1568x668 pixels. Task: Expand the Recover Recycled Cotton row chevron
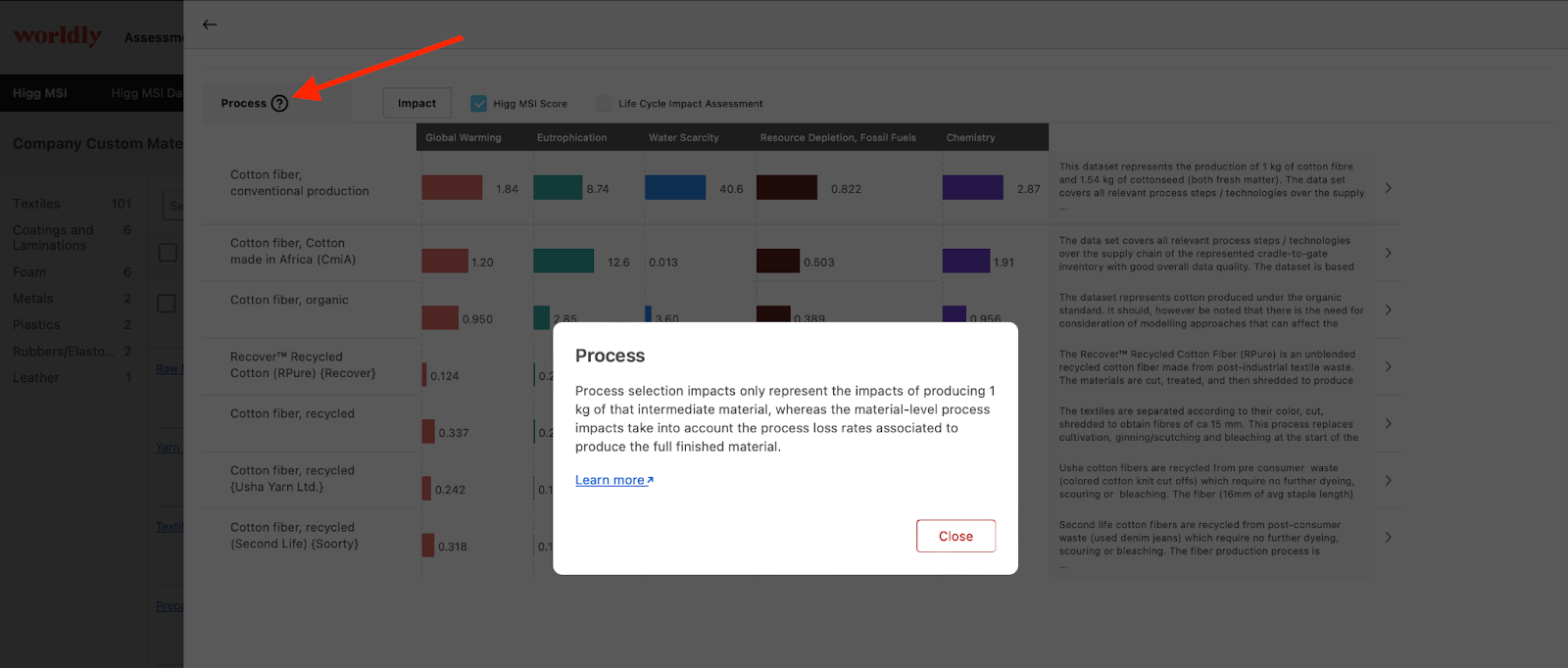pos(1388,366)
